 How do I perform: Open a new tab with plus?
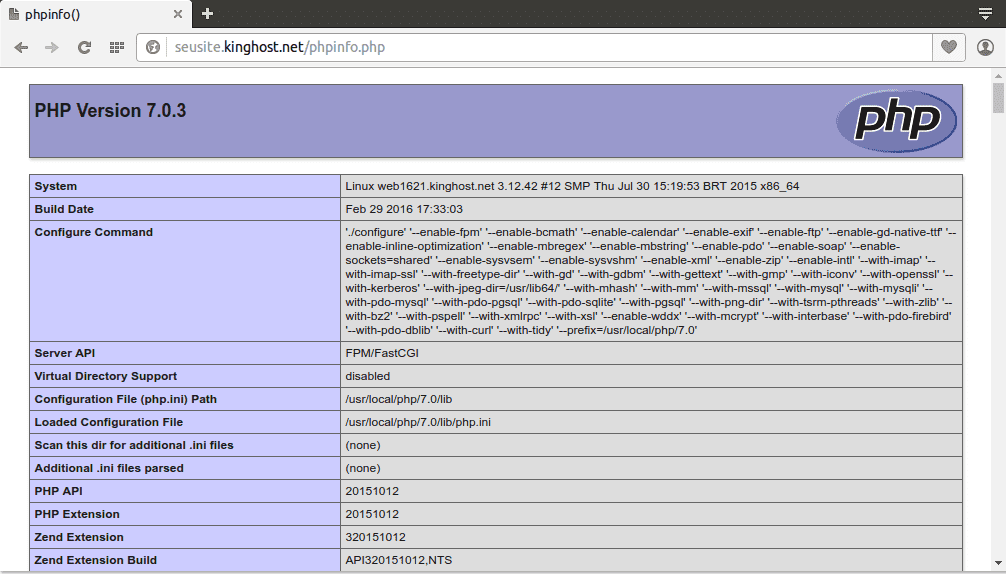(207, 13)
